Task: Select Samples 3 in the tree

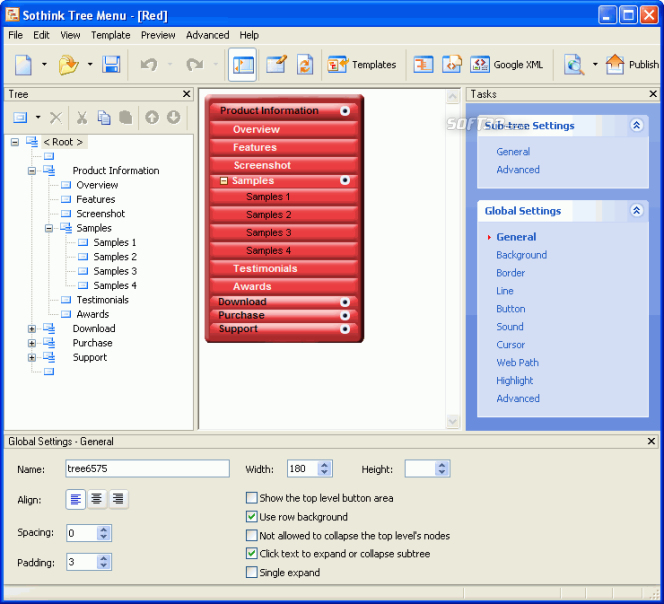Action: 115,271
